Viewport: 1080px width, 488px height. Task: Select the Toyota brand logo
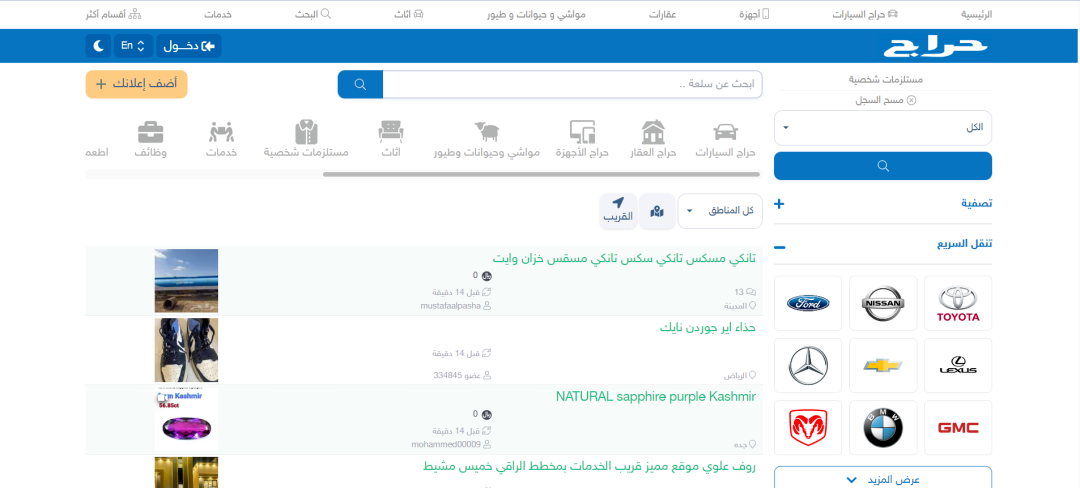(957, 303)
